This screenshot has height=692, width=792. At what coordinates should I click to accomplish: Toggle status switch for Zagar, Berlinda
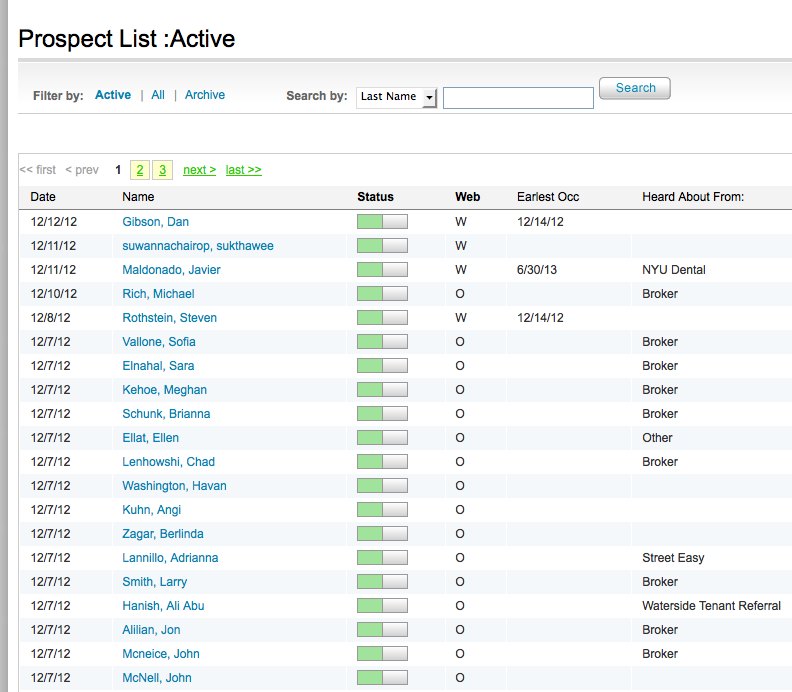click(382, 533)
